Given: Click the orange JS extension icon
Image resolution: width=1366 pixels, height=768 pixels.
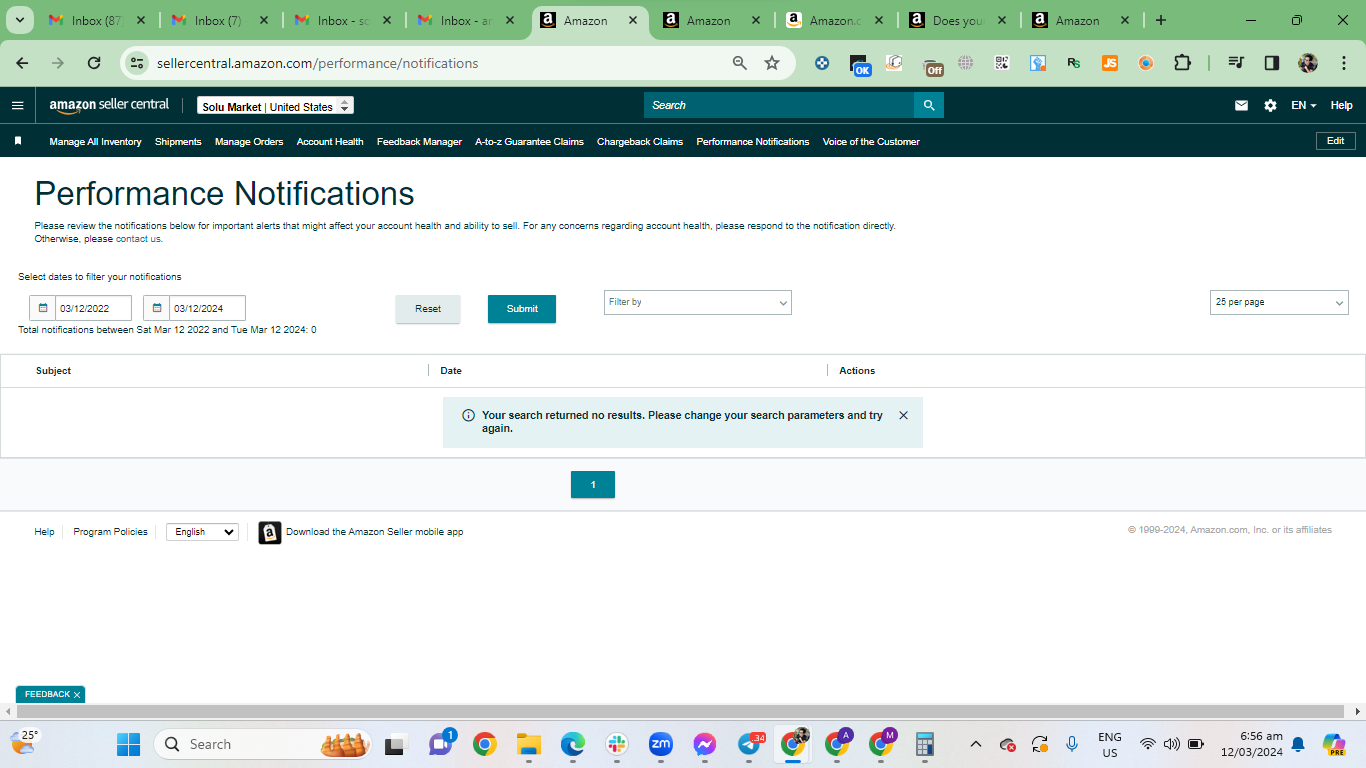Looking at the screenshot, I should pyautogui.click(x=1110, y=63).
